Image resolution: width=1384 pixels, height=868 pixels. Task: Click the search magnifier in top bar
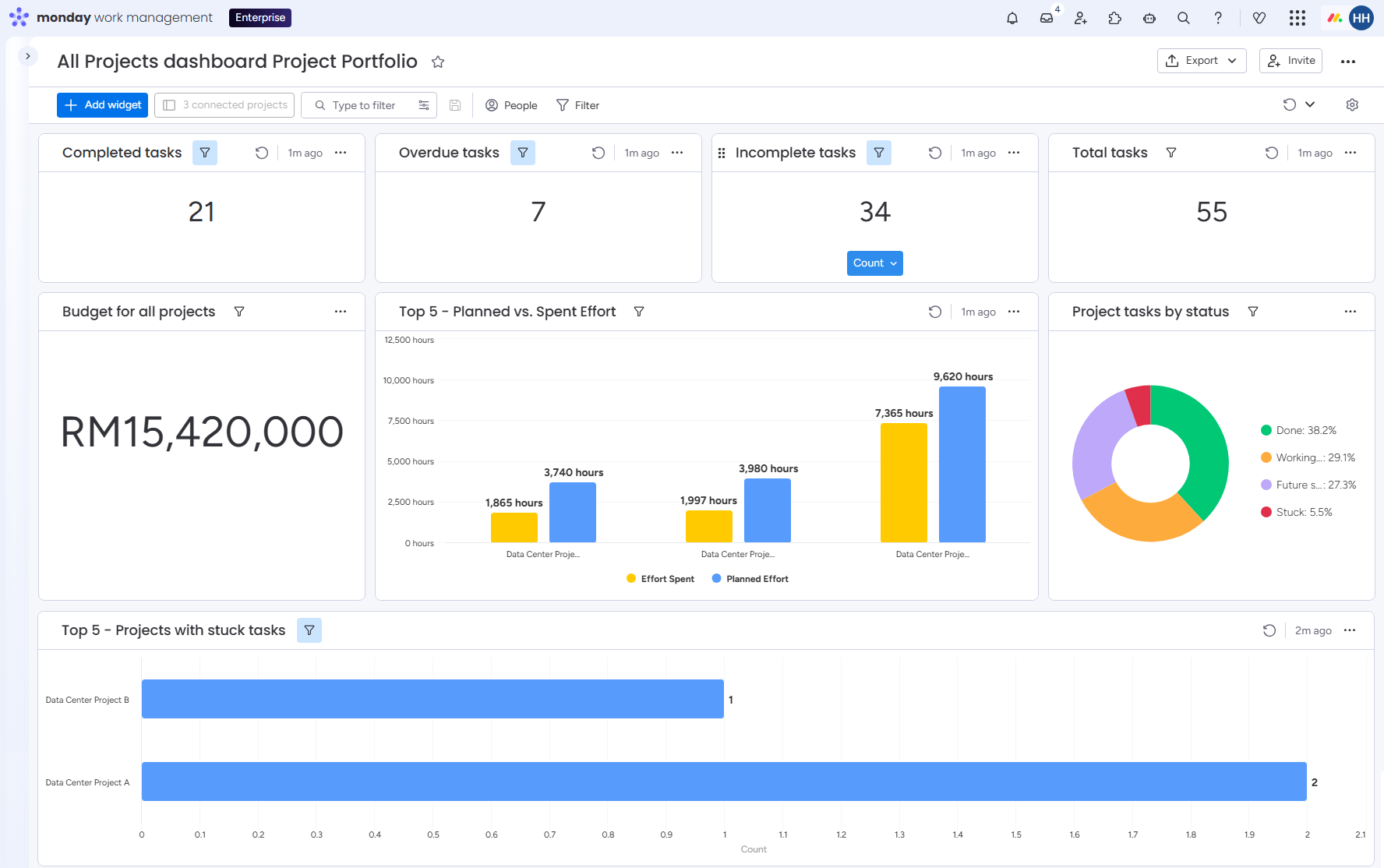coord(1184,18)
